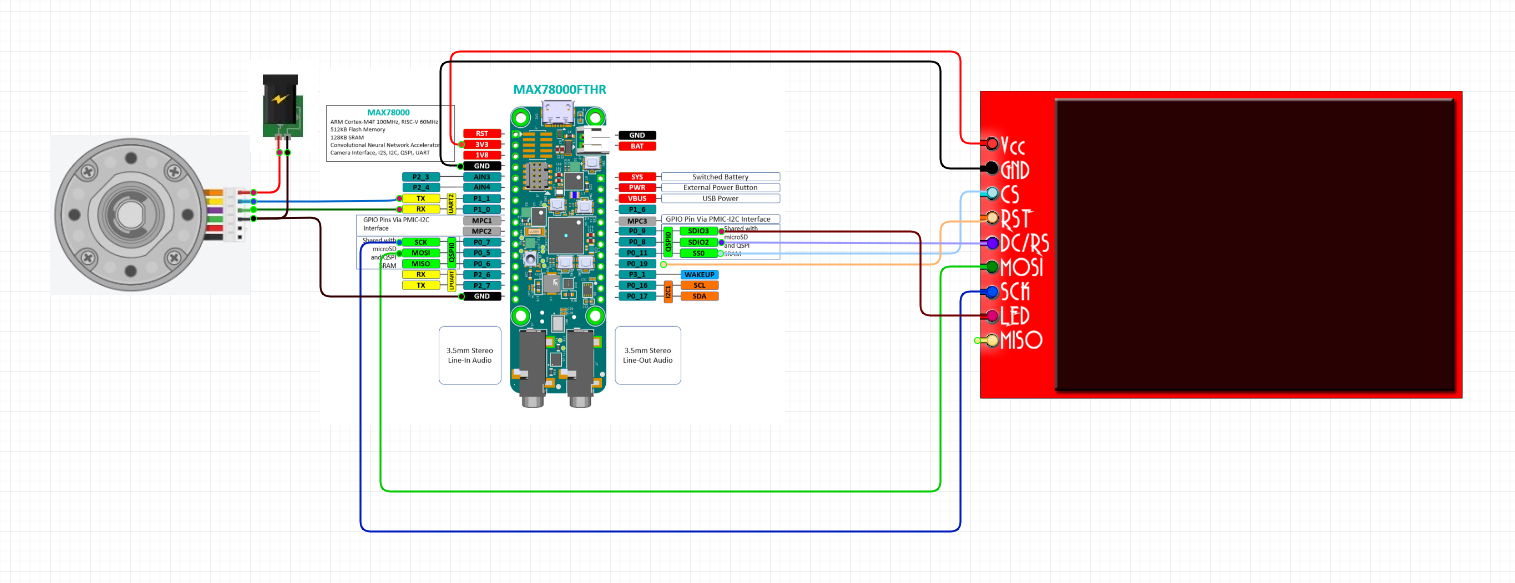Select the MPC3 pin label
The image size is (1515, 583).
click(x=637, y=220)
